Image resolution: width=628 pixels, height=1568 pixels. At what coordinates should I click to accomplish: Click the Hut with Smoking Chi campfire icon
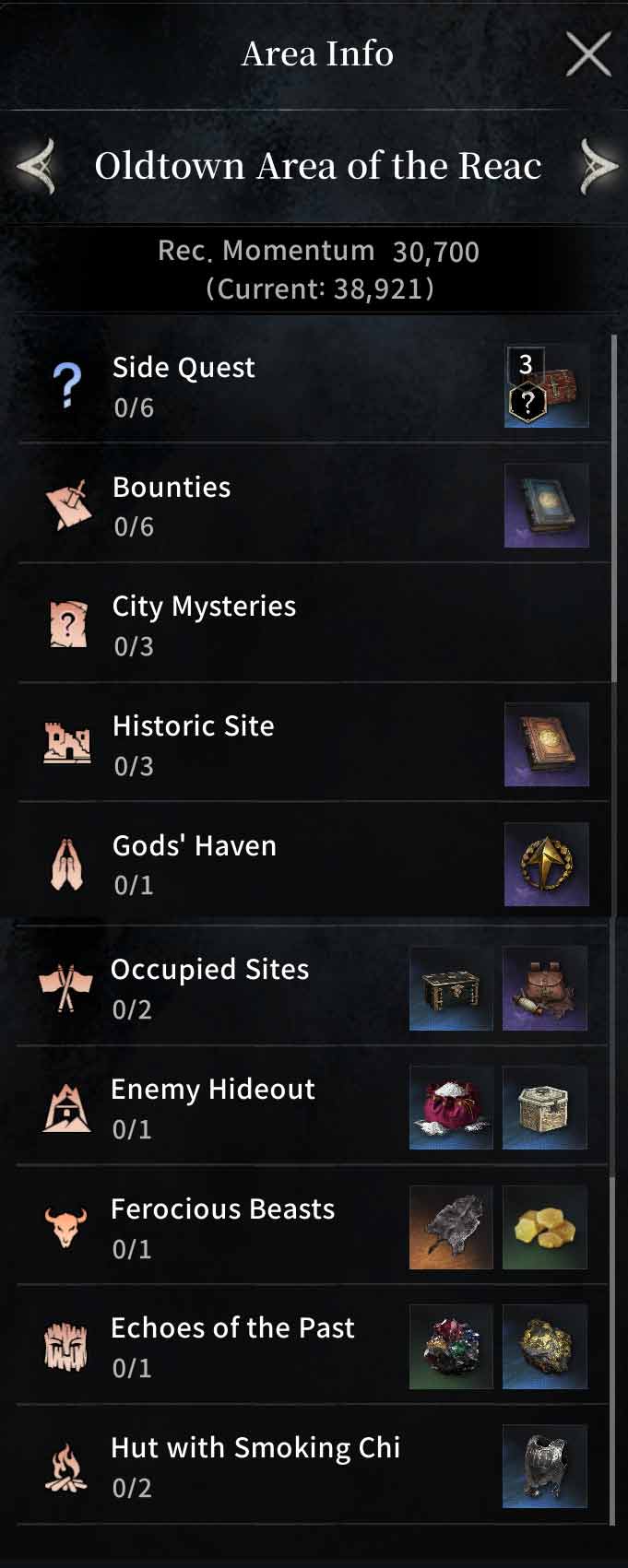click(66, 1467)
